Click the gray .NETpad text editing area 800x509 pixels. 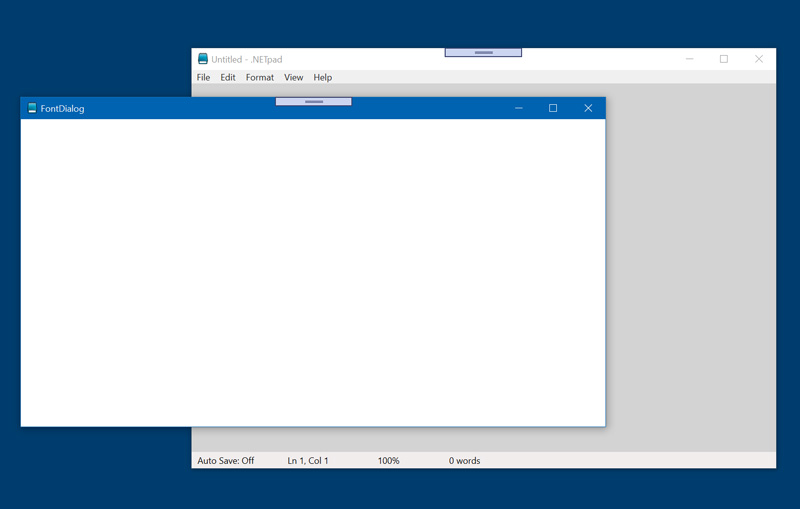(x=690, y=270)
